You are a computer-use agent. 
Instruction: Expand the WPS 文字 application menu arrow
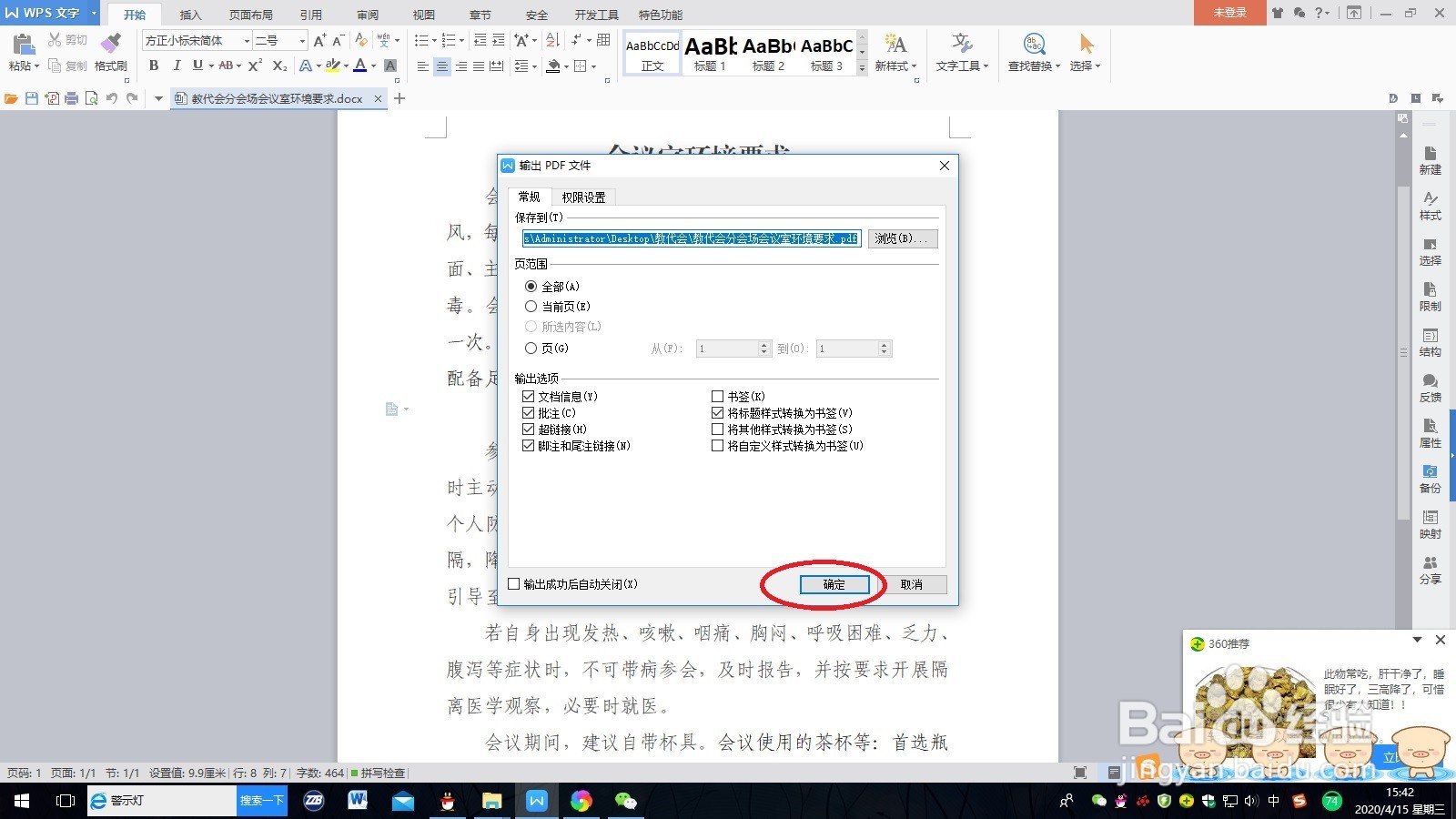click(x=94, y=13)
